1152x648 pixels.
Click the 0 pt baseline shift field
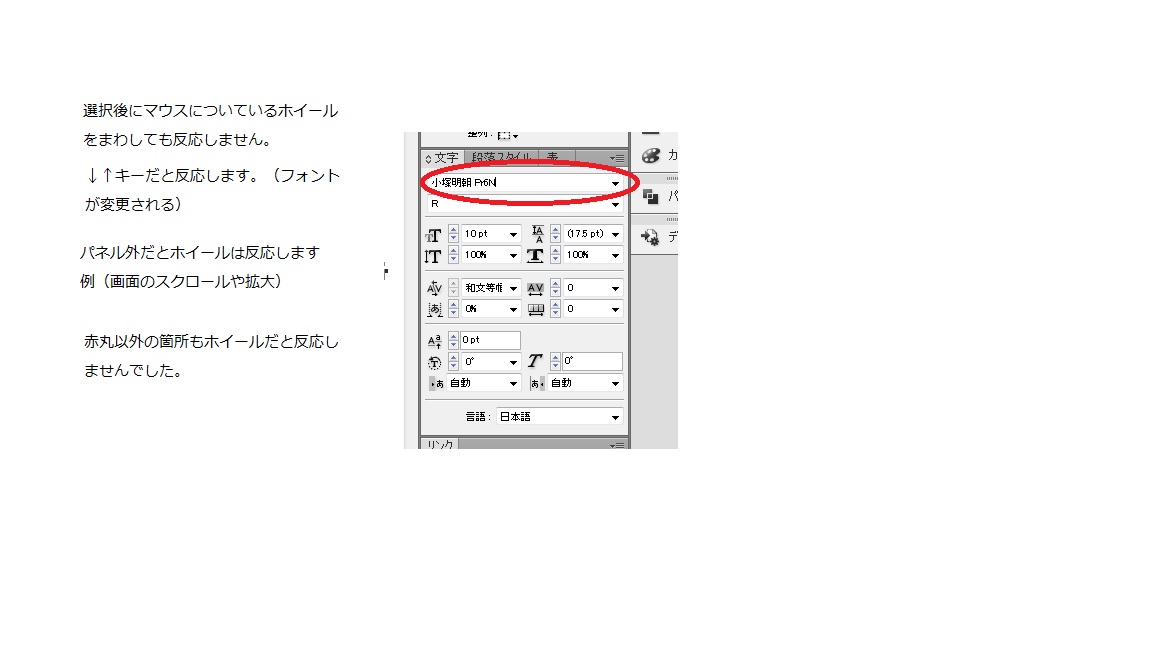tap(490, 340)
